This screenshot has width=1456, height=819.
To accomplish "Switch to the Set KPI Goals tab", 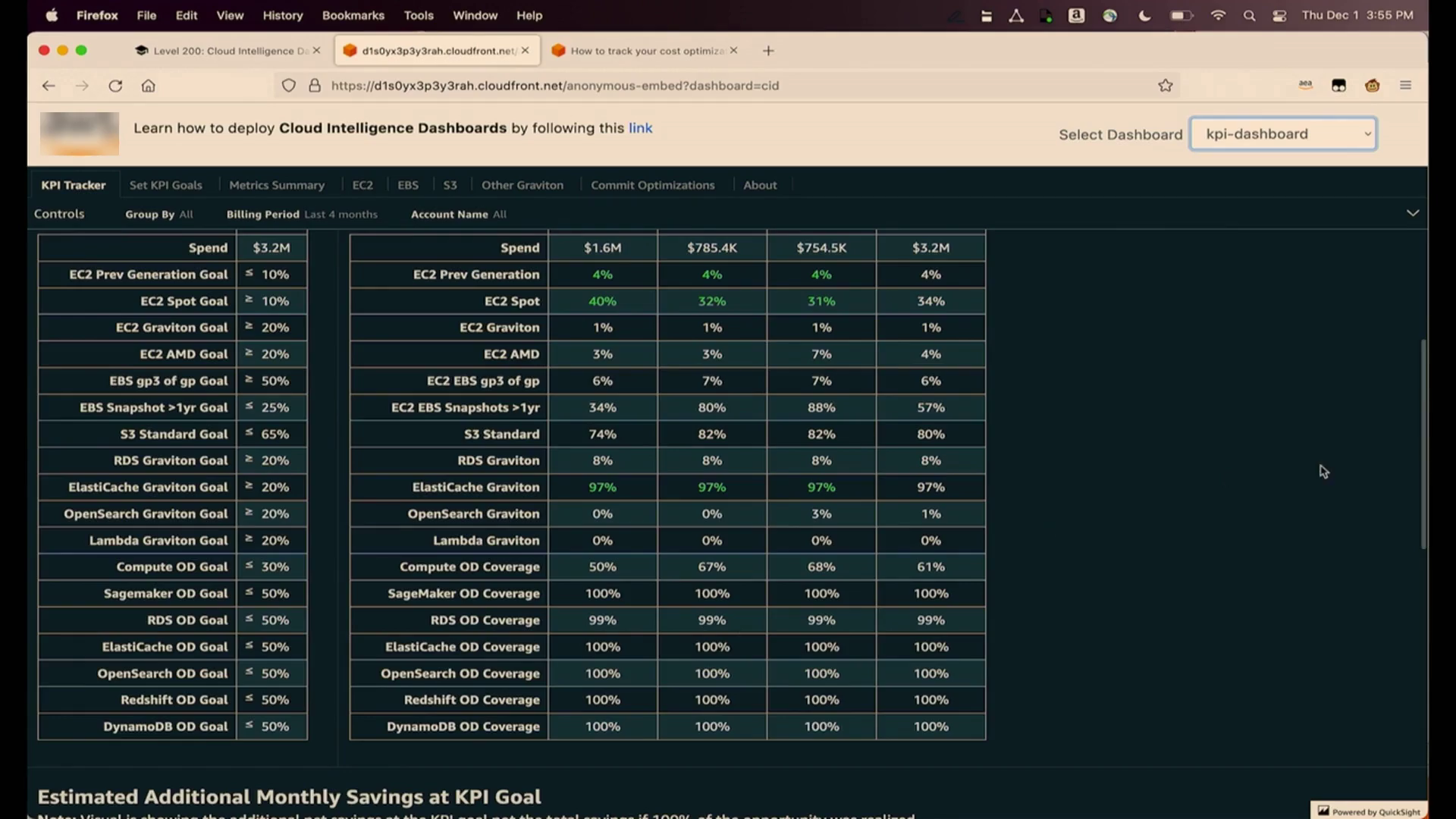I will coord(165,185).
